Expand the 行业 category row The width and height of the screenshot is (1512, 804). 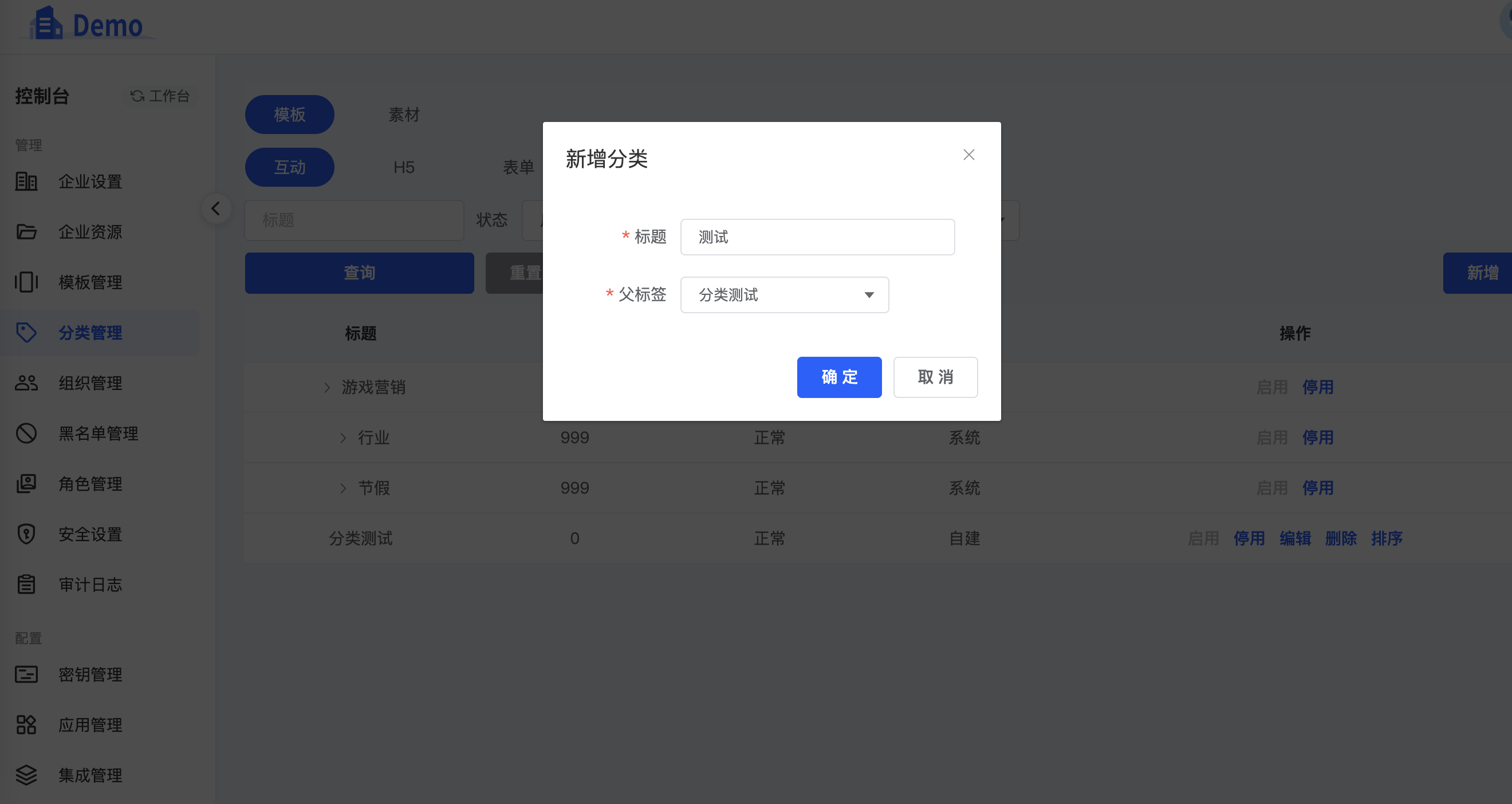344,438
